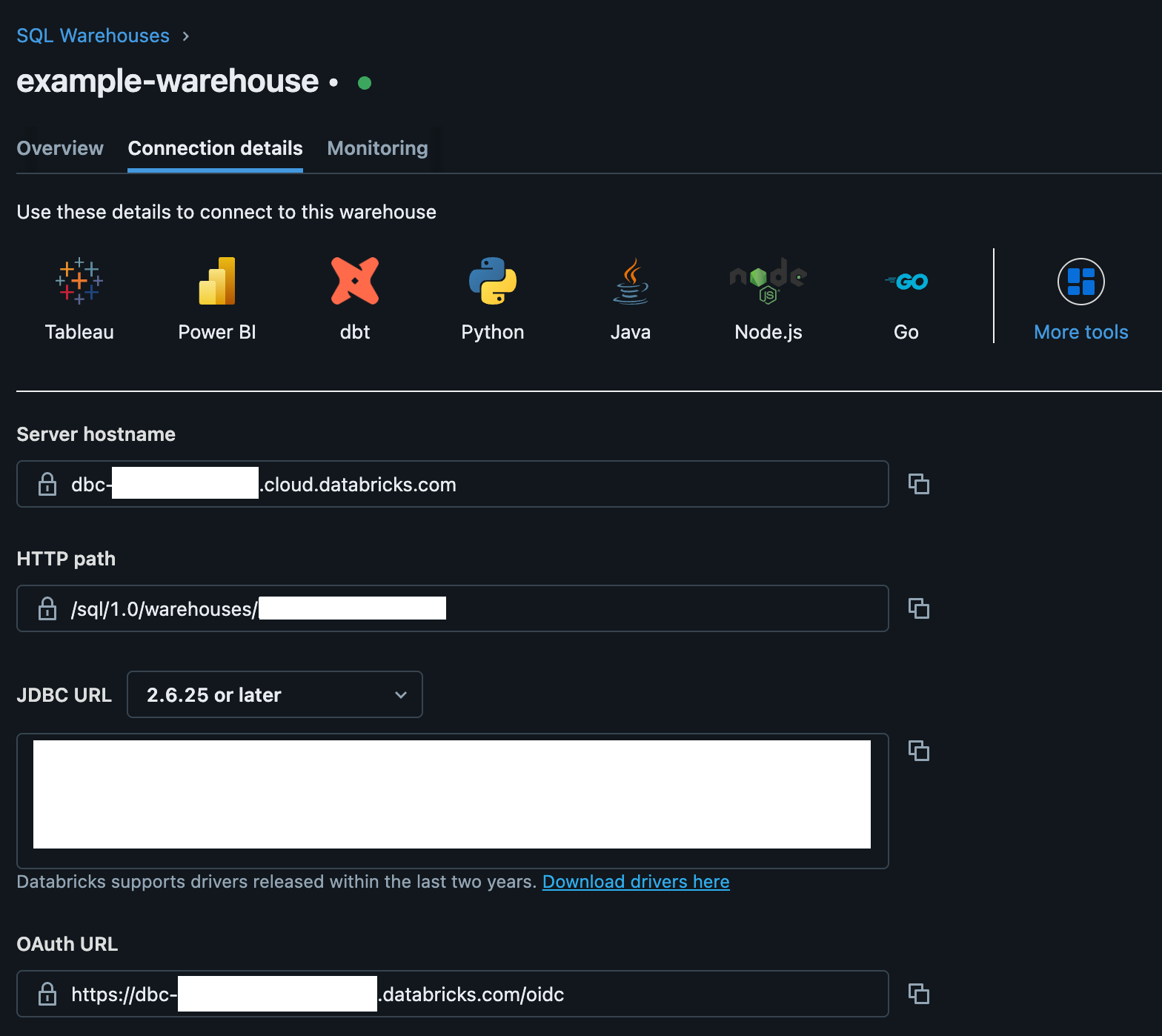Expand the JDBC driver version dropdown
Image resolution: width=1162 pixels, height=1036 pixels.
[275, 694]
